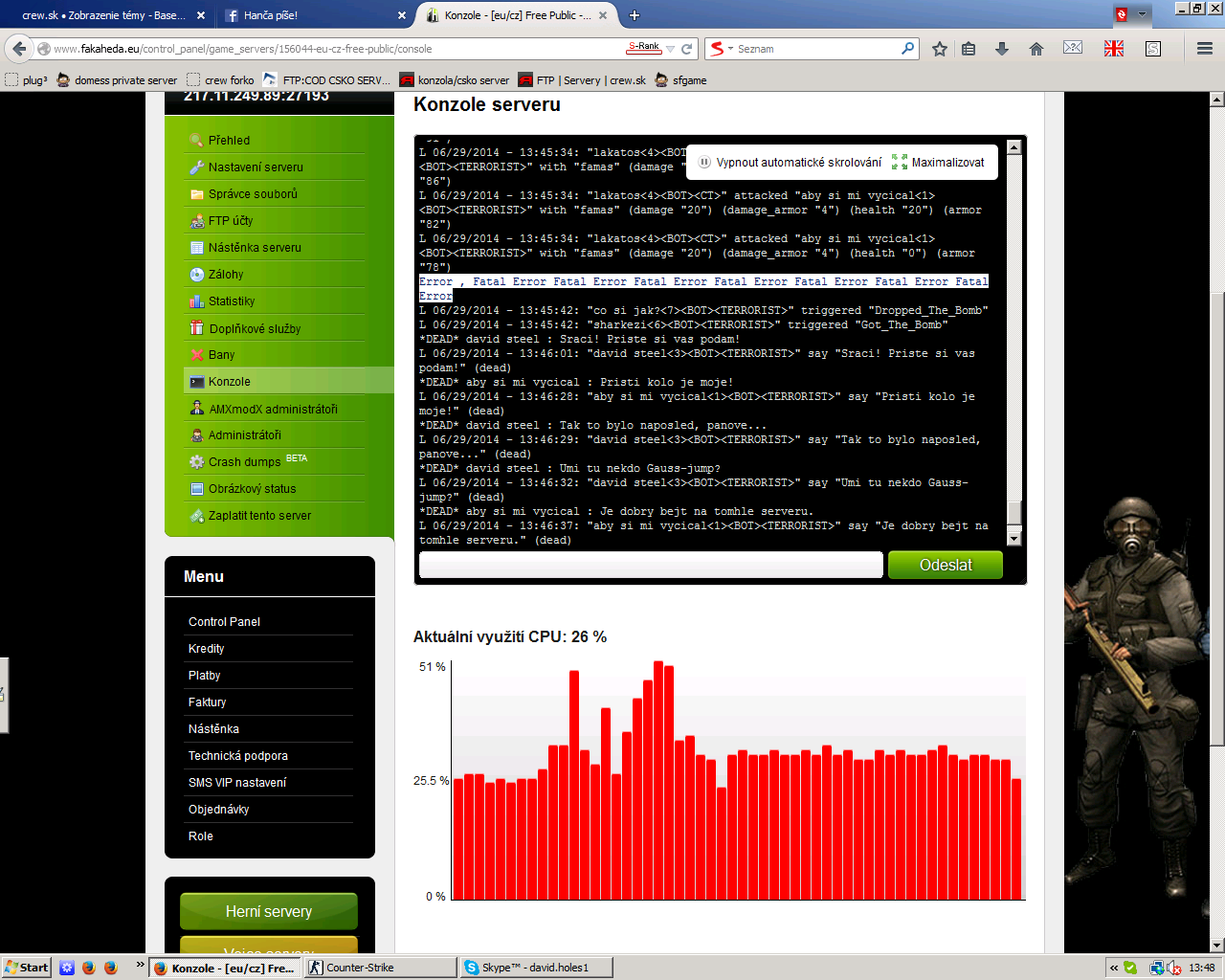
Task: Click the reload page icon
Action: (x=686, y=49)
